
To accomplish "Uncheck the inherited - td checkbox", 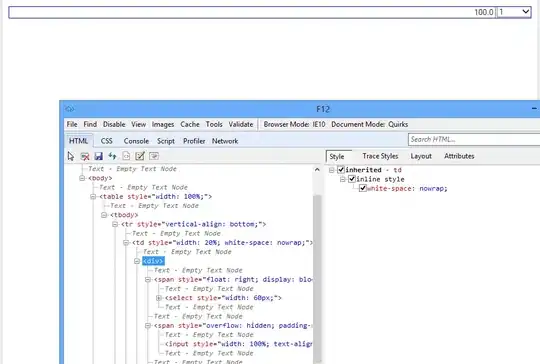I will [x=341, y=170].
